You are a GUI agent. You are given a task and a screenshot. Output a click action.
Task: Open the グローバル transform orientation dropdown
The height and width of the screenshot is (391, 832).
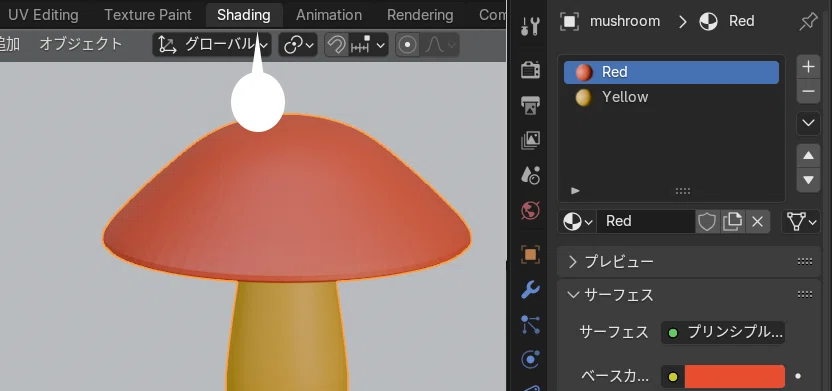(212, 45)
